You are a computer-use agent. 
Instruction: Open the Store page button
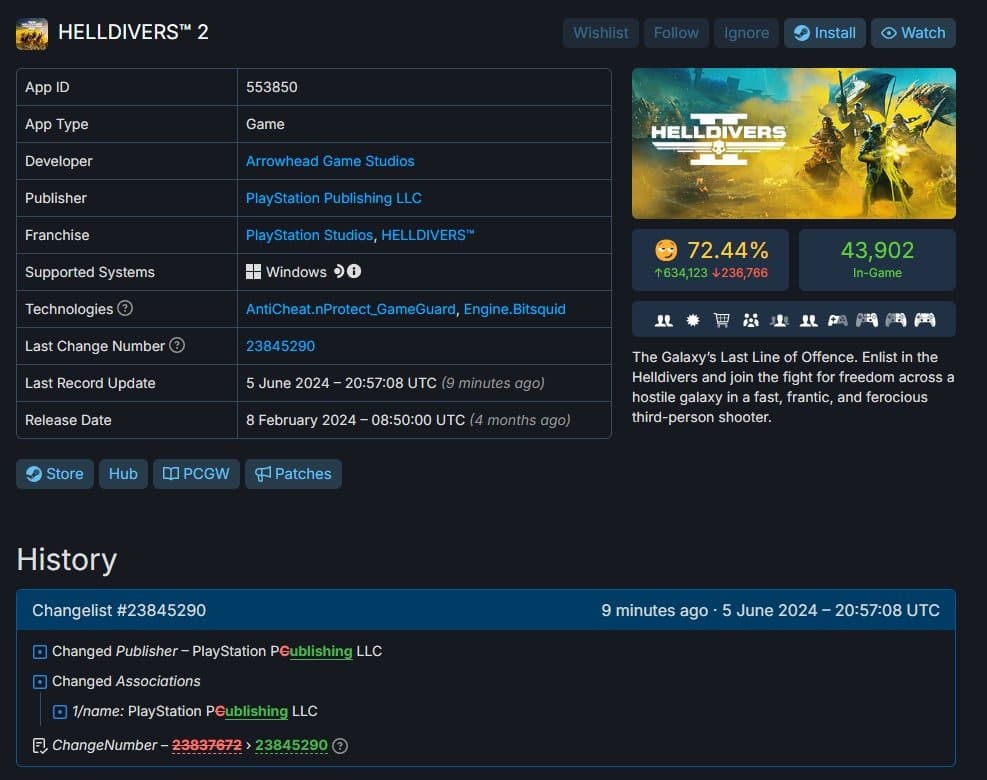click(x=55, y=474)
